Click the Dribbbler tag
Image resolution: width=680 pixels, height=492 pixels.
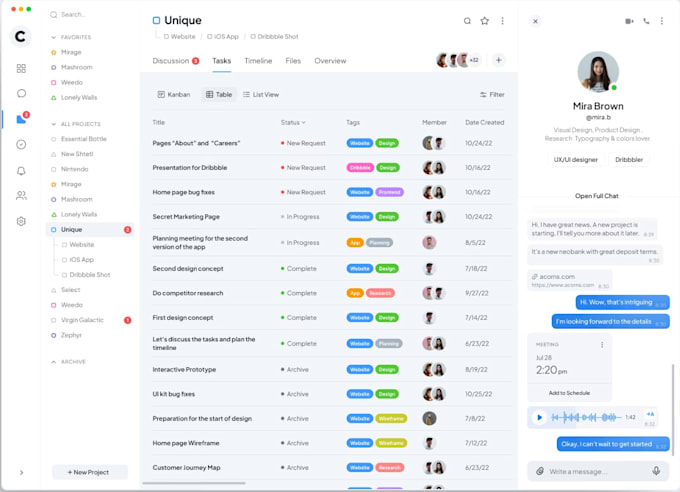pos(629,160)
